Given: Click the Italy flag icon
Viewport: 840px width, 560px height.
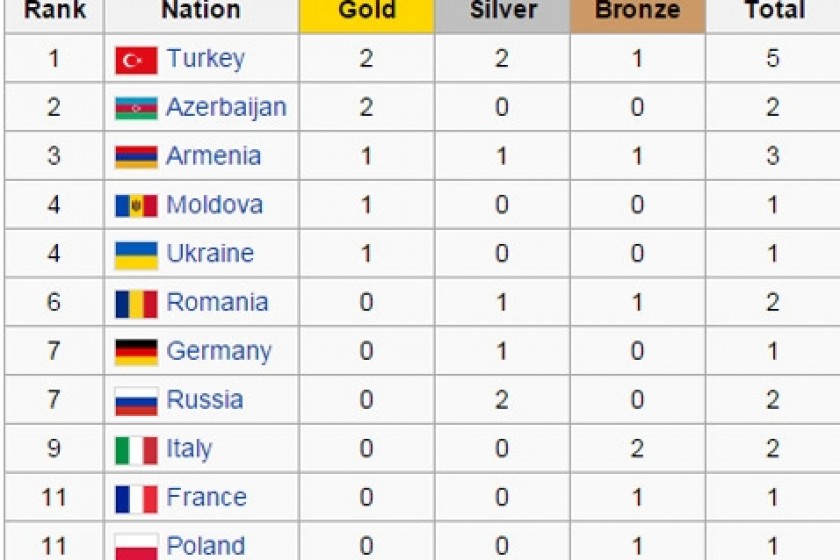Looking at the screenshot, I should coord(136,450).
